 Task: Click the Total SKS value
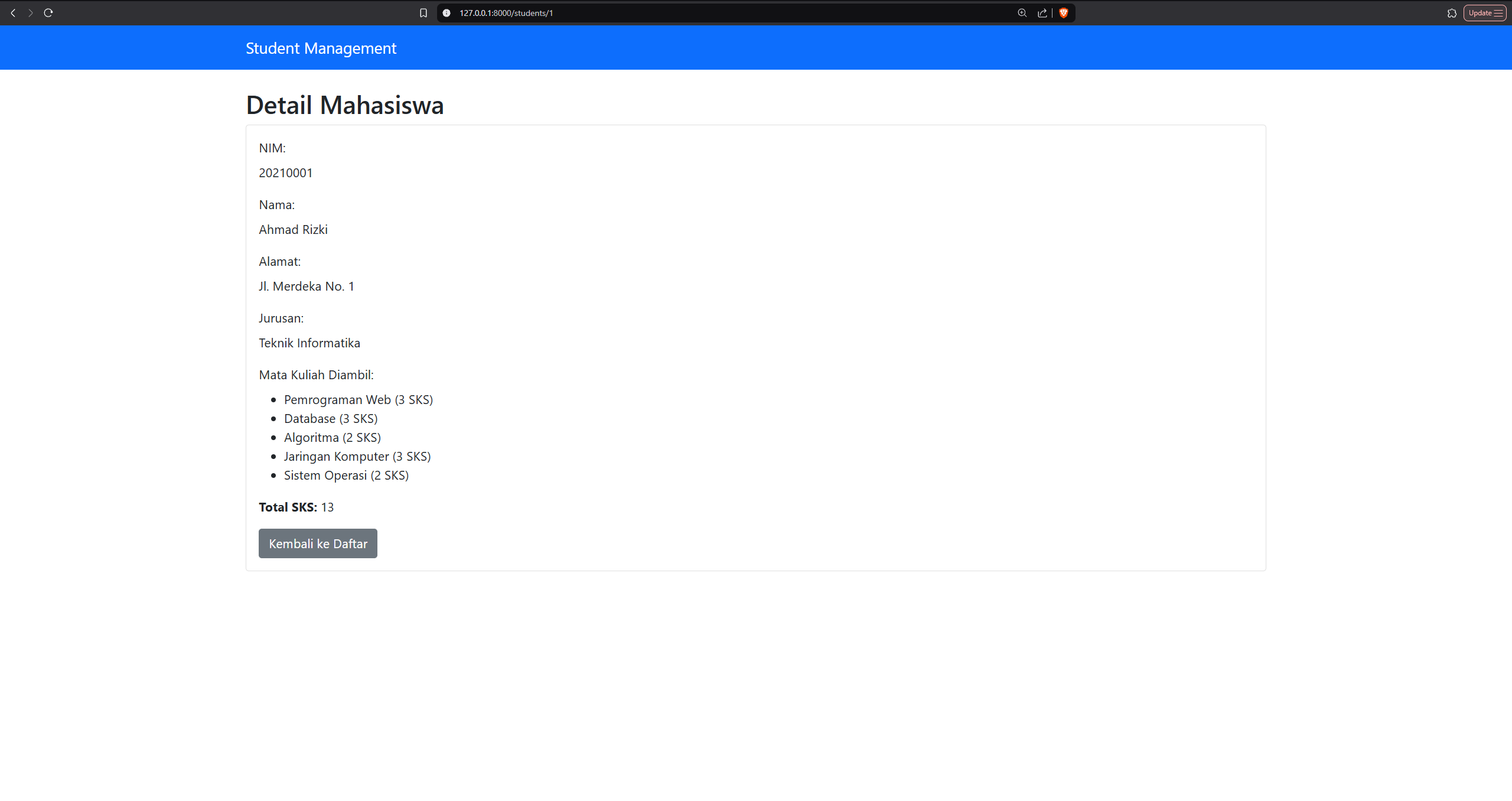click(328, 507)
